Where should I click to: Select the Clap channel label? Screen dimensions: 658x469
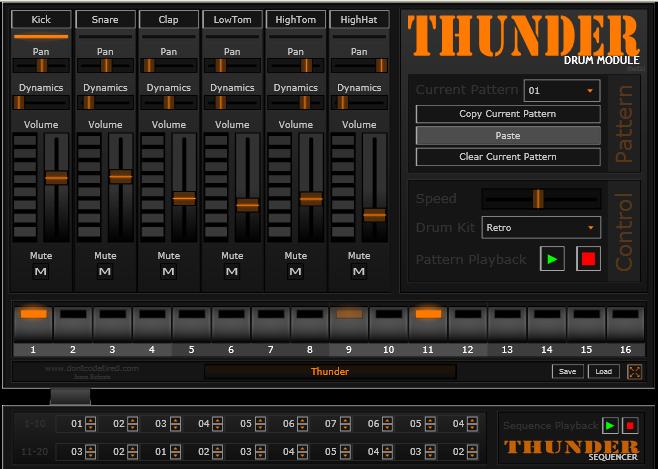tap(168, 19)
